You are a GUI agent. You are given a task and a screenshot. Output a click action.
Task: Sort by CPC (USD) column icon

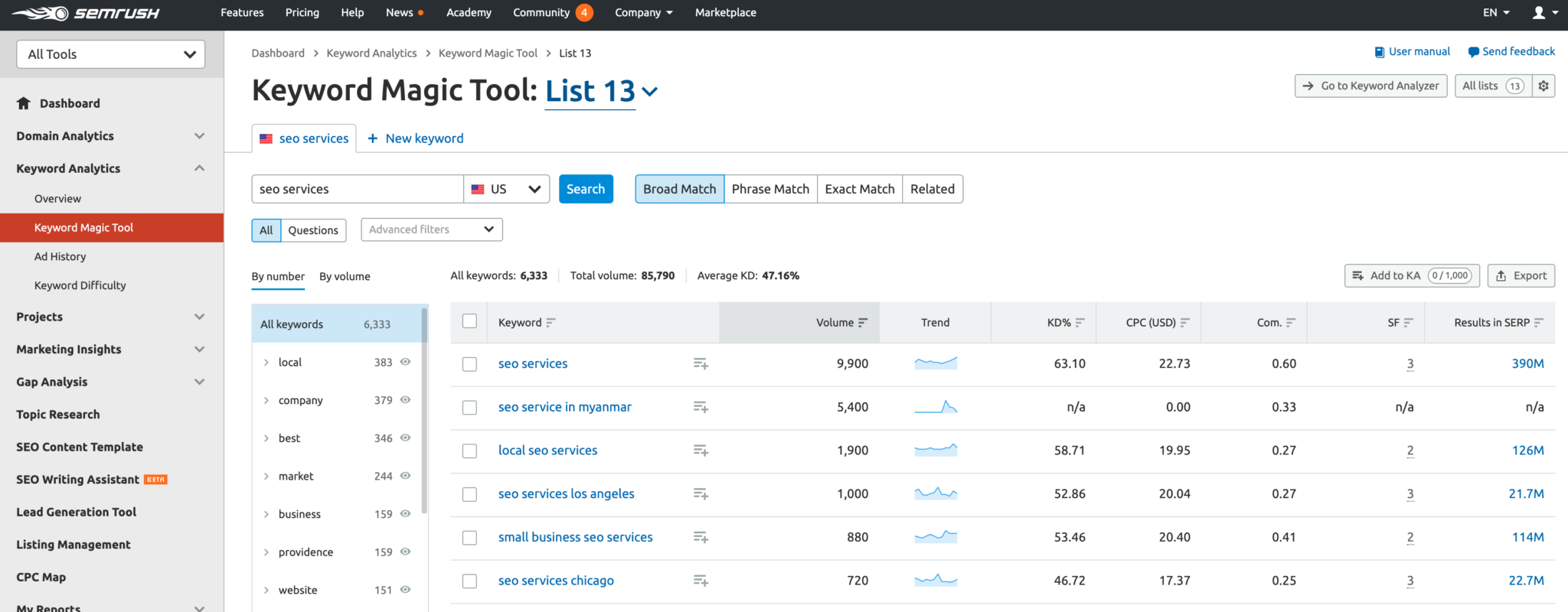1184,323
